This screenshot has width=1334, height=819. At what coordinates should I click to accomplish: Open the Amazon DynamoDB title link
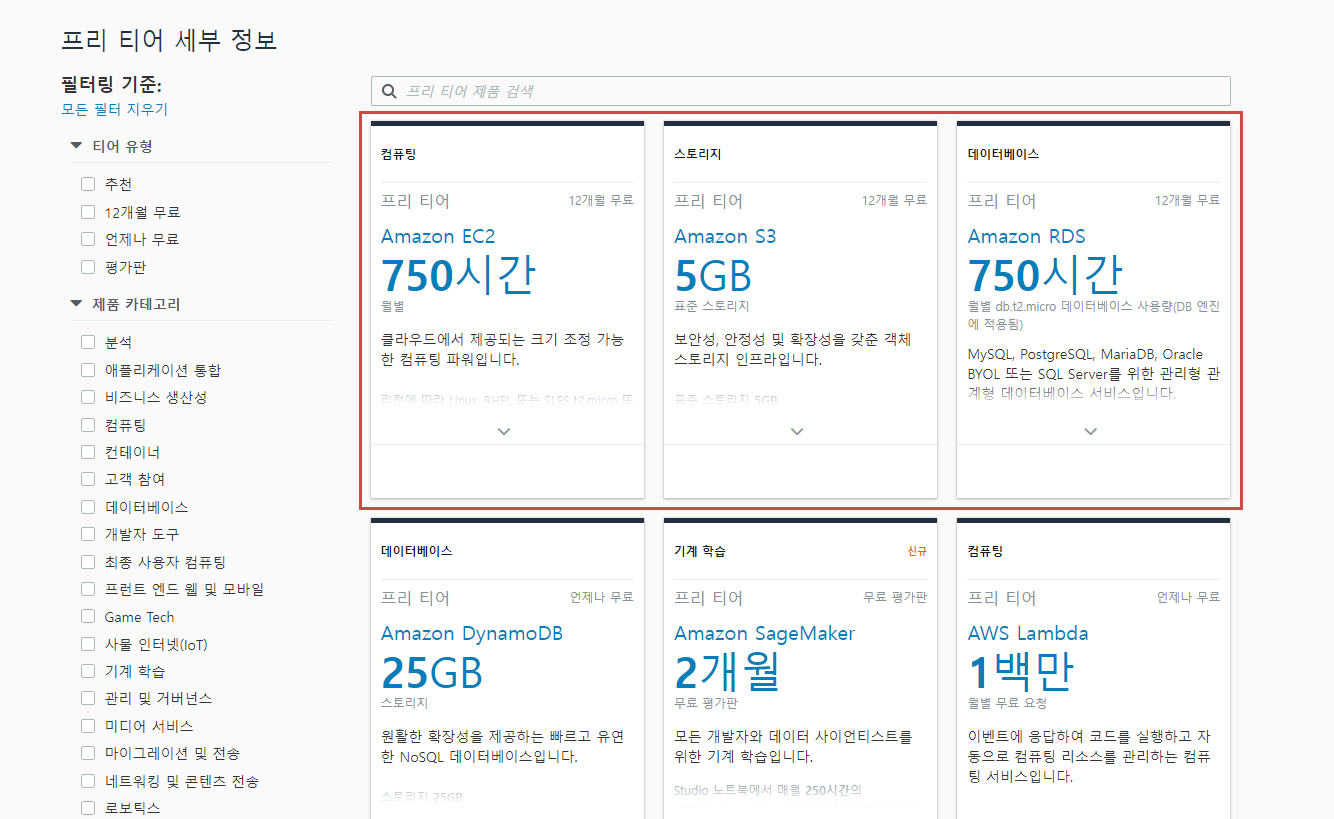pyautogui.click(x=472, y=634)
